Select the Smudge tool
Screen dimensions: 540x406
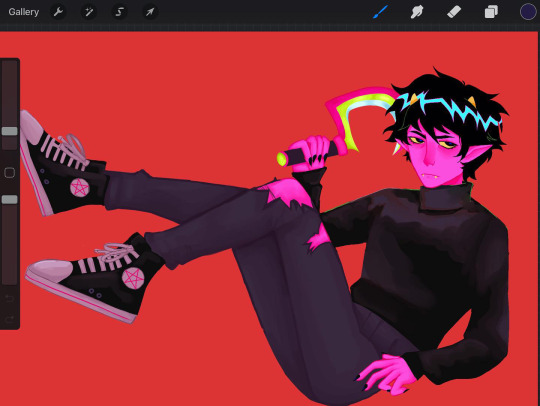(x=417, y=12)
